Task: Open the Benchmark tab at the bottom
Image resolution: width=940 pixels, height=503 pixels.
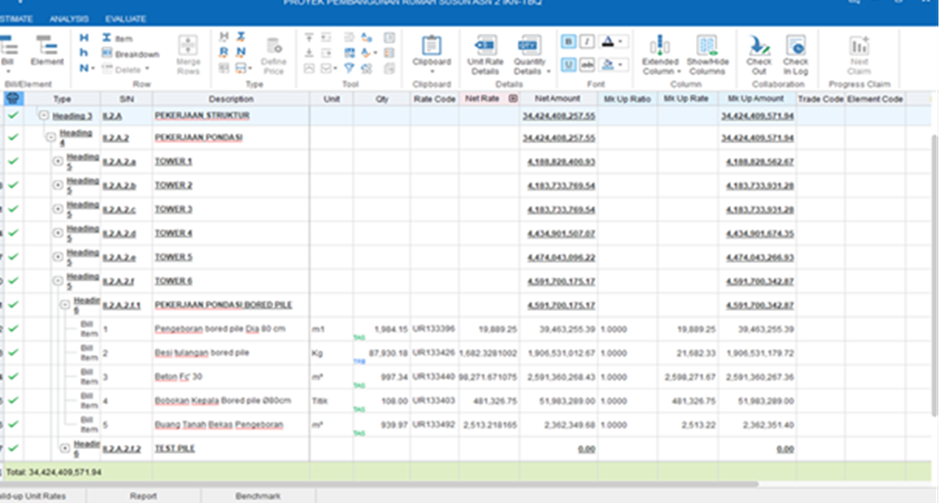Action: click(257, 495)
